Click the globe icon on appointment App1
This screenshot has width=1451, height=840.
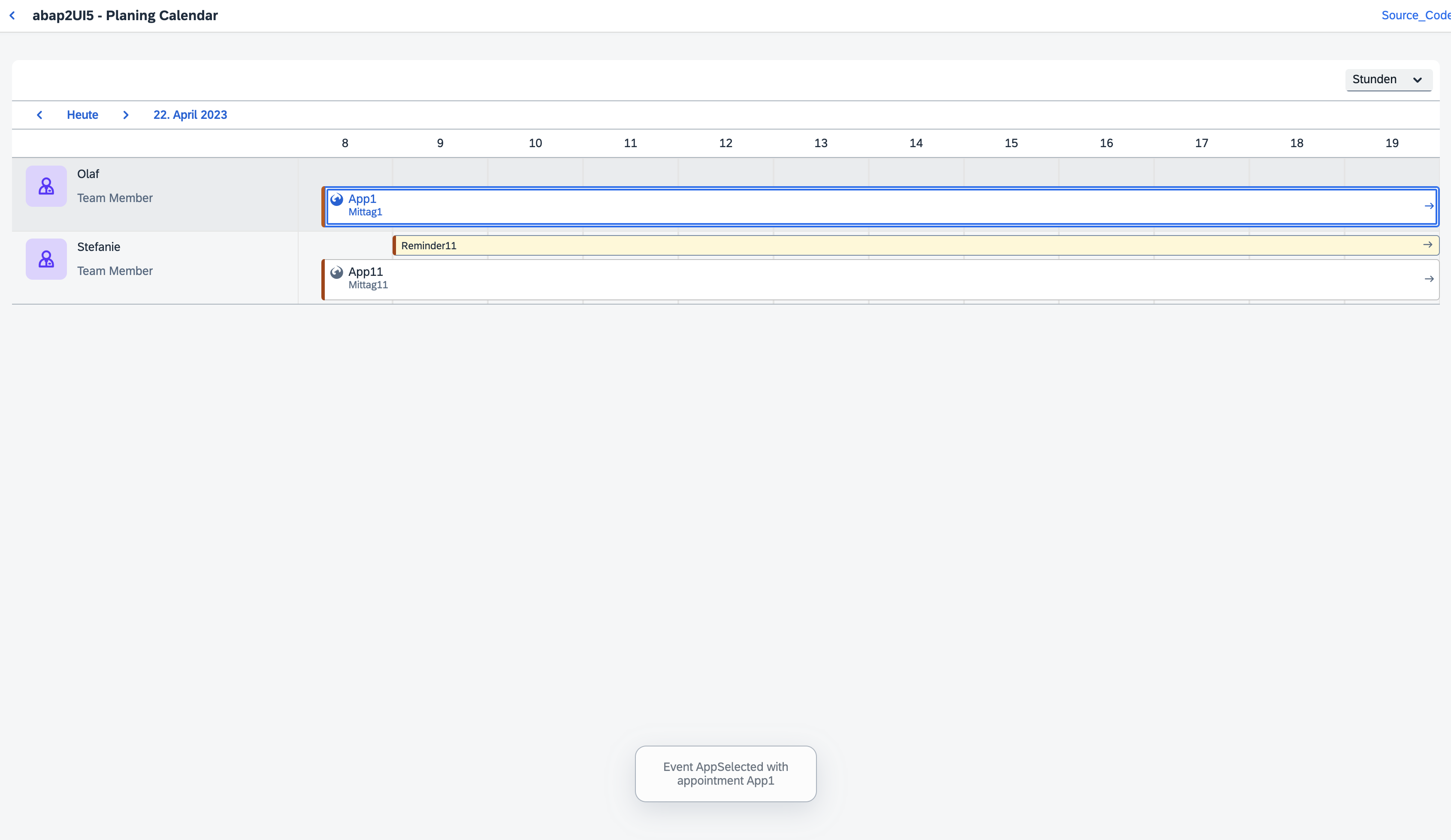coord(337,199)
